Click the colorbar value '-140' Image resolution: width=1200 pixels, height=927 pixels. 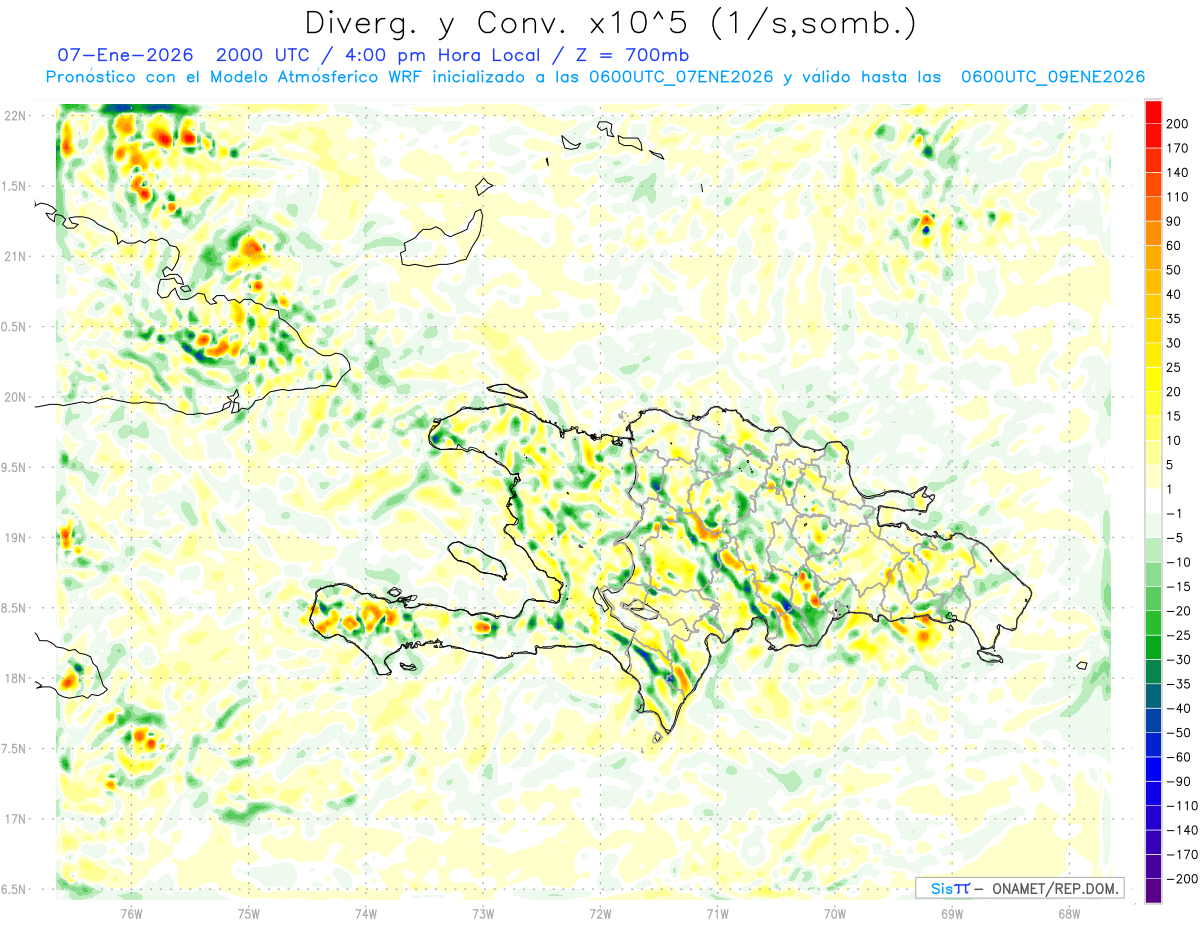(x=1182, y=831)
